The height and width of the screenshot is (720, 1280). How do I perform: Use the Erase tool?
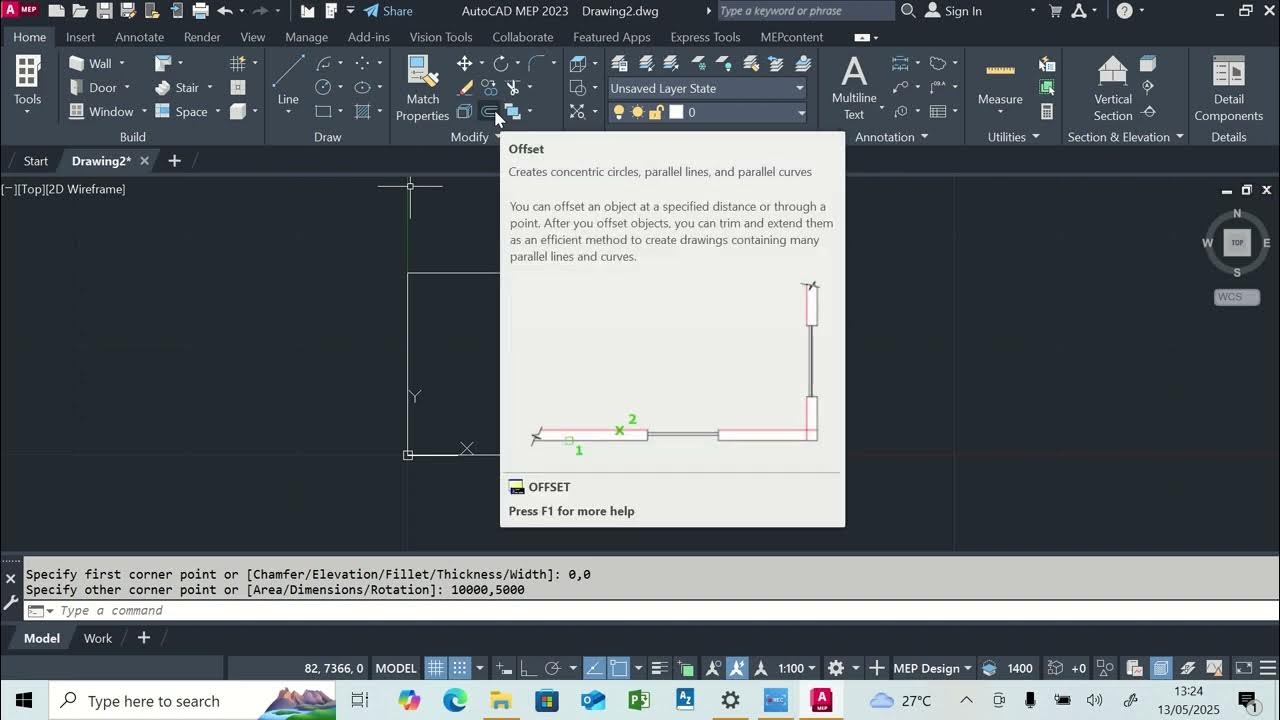click(x=465, y=87)
